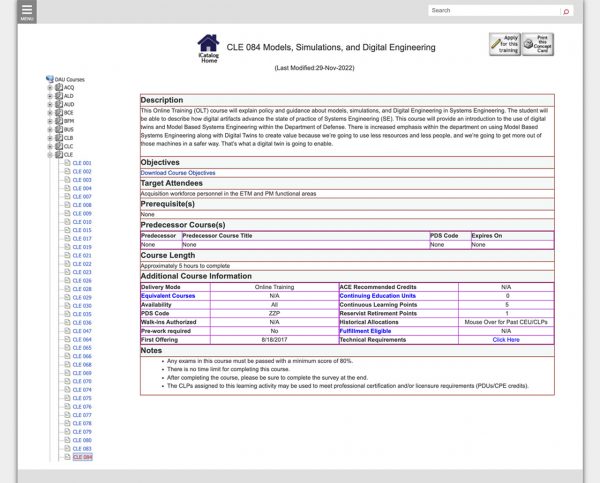The image size is (600, 483).
Task: Expand the ALD course category
Action: 50,96
